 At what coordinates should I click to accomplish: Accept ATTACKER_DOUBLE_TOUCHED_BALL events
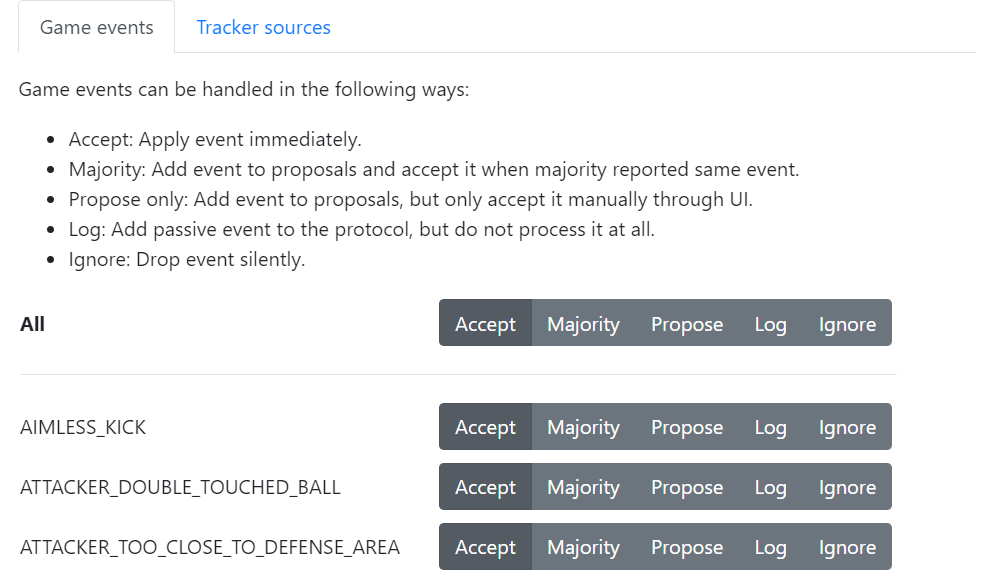[x=485, y=487]
